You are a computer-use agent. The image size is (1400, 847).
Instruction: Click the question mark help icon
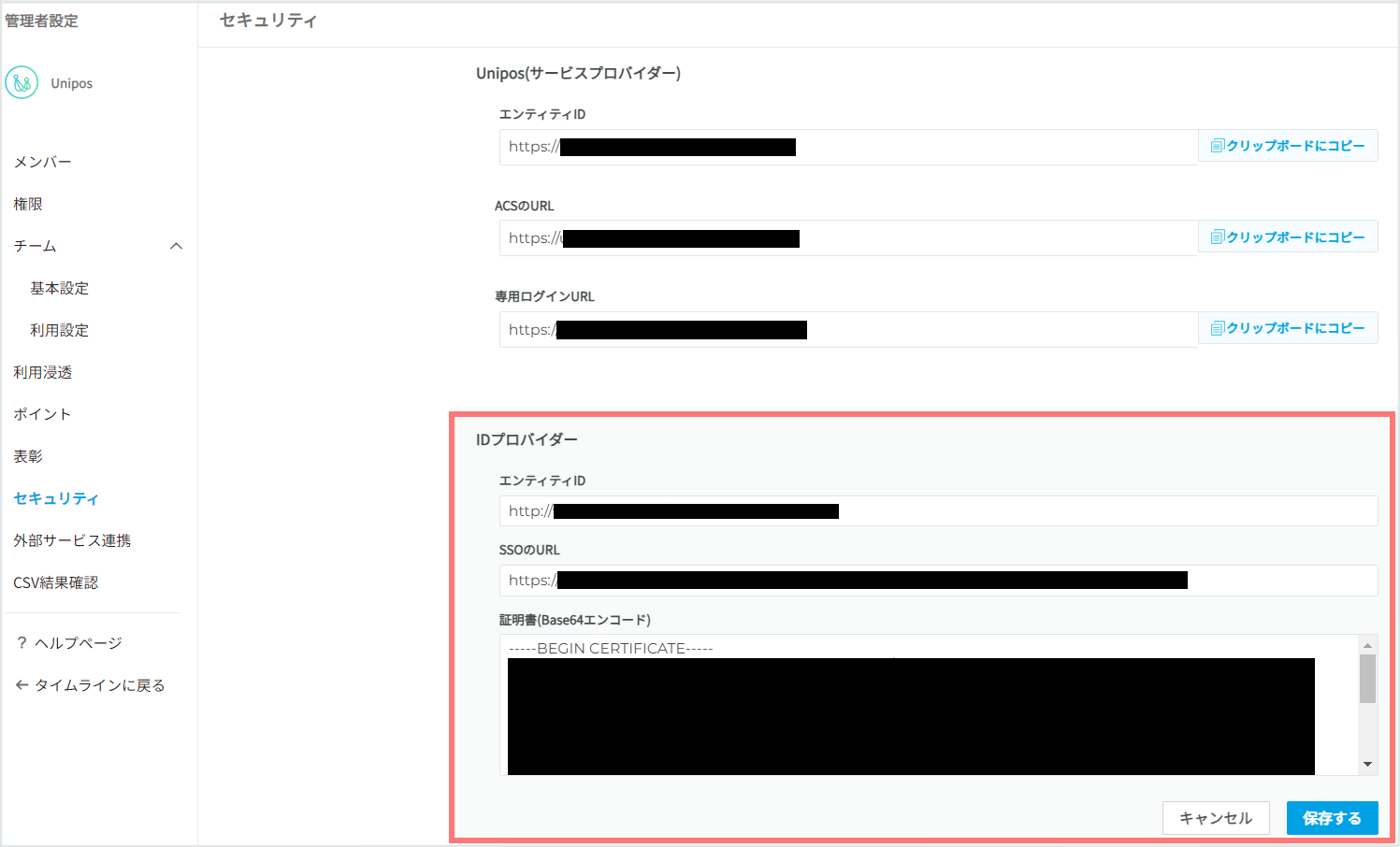(22, 643)
